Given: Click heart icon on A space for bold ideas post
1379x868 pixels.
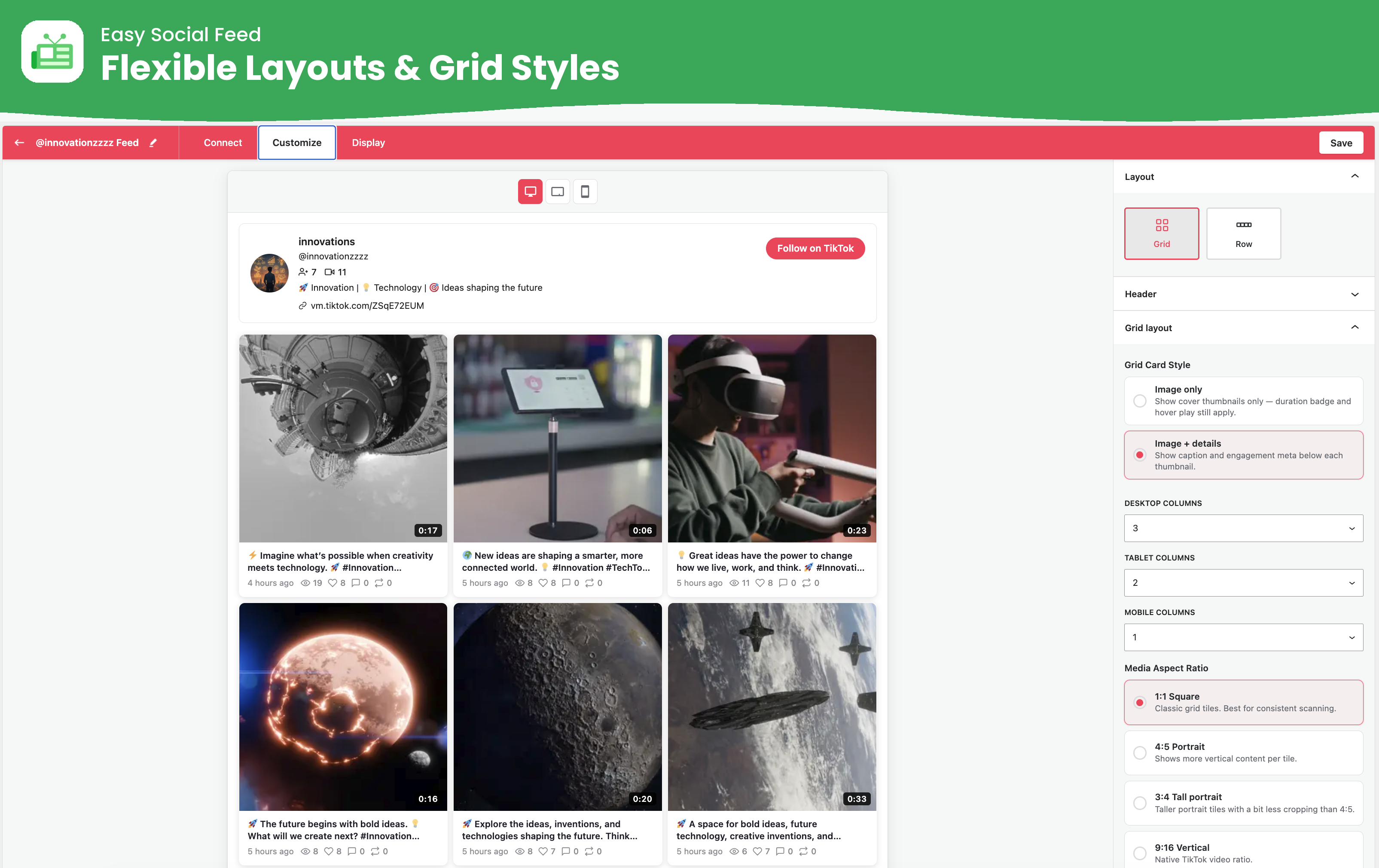Looking at the screenshot, I should click(x=757, y=851).
